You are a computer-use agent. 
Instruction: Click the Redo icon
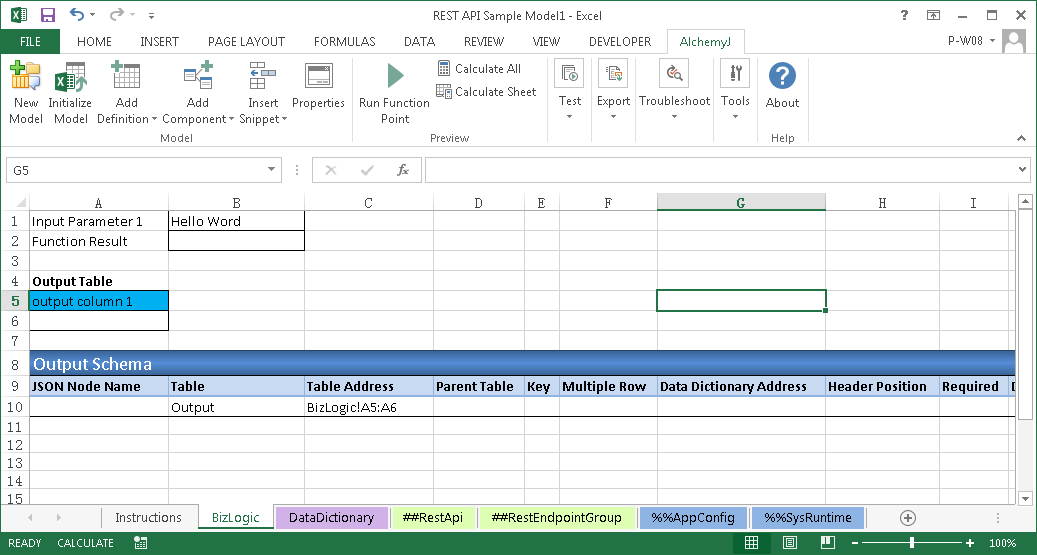117,15
